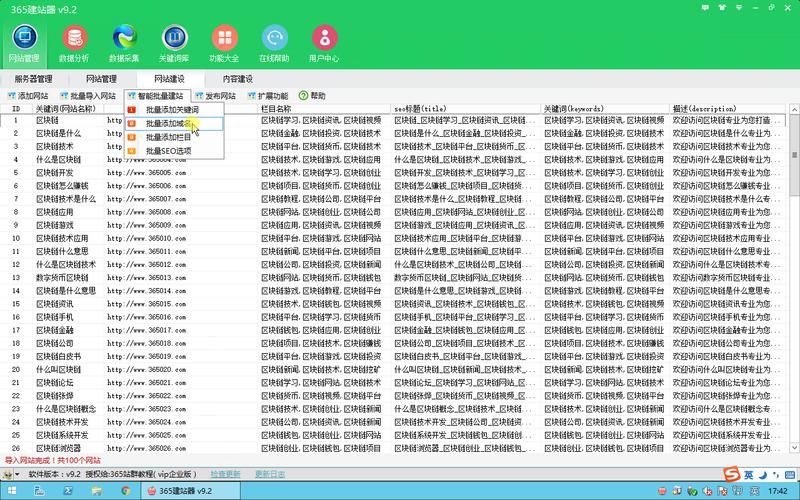Click the ID column header
The height and width of the screenshot is (500, 800).
[x=16, y=109]
